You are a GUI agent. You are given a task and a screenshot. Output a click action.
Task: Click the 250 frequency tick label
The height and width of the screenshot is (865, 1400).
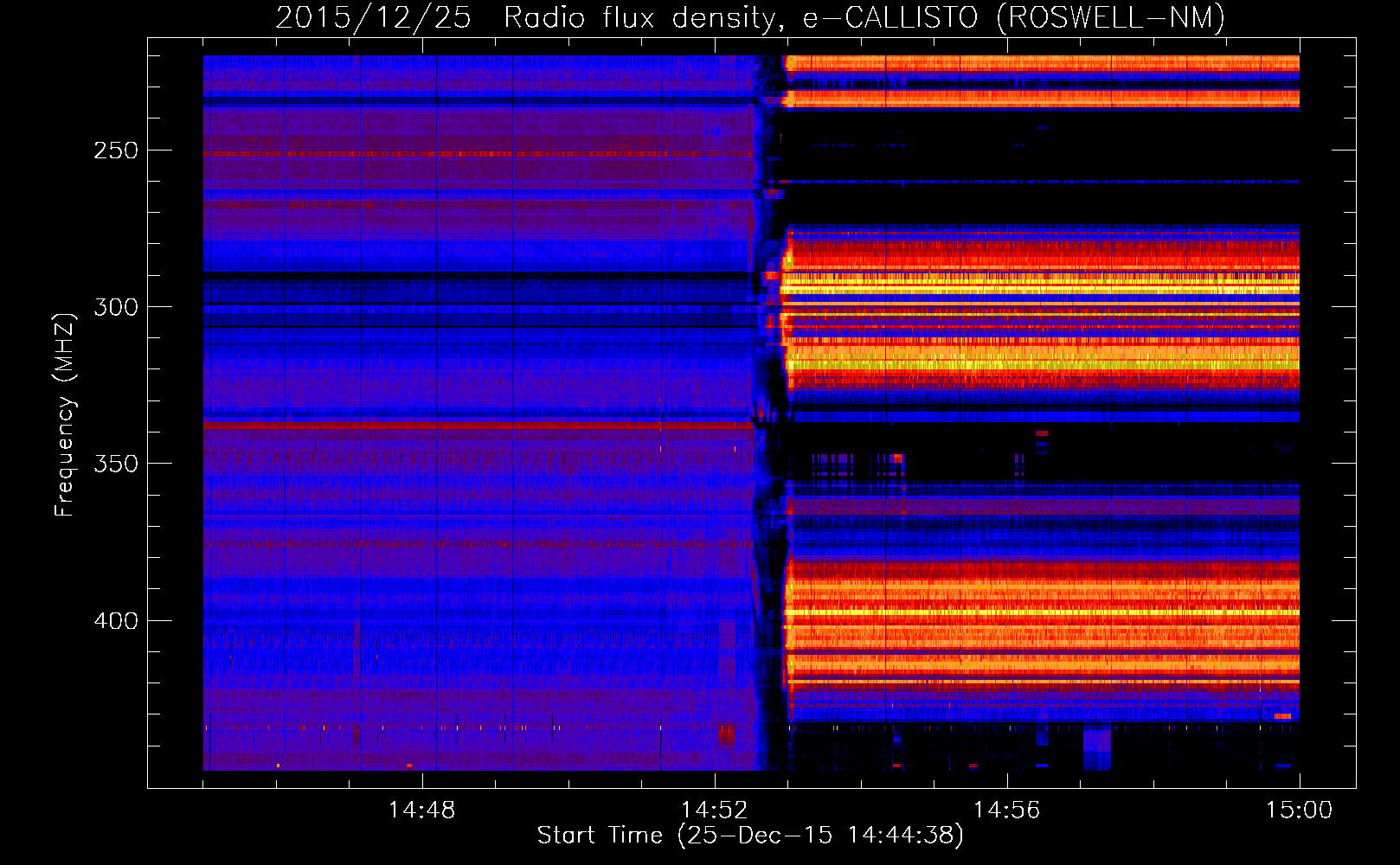click(117, 151)
